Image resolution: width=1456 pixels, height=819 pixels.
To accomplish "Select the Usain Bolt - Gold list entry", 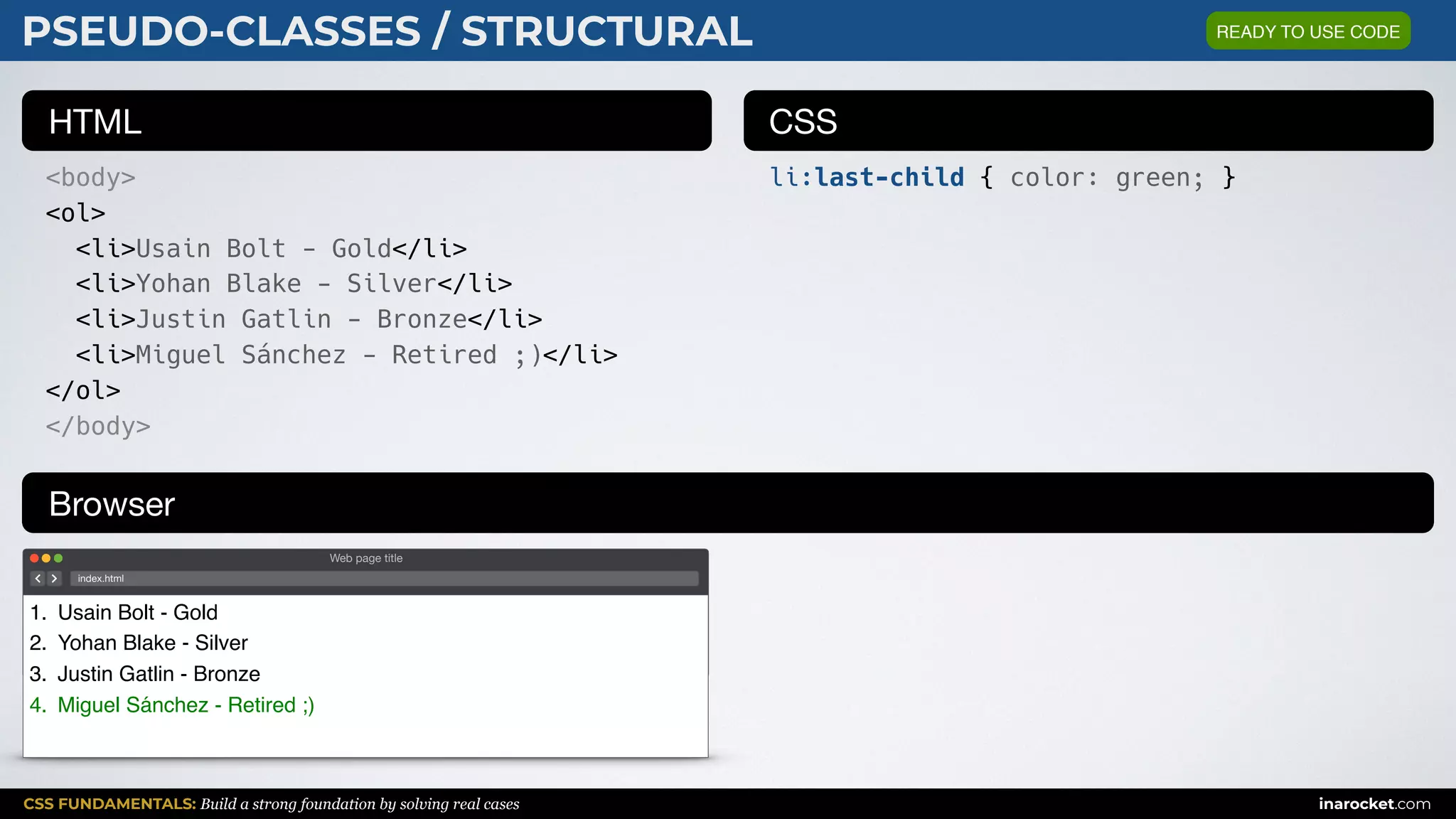I will point(138,612).
